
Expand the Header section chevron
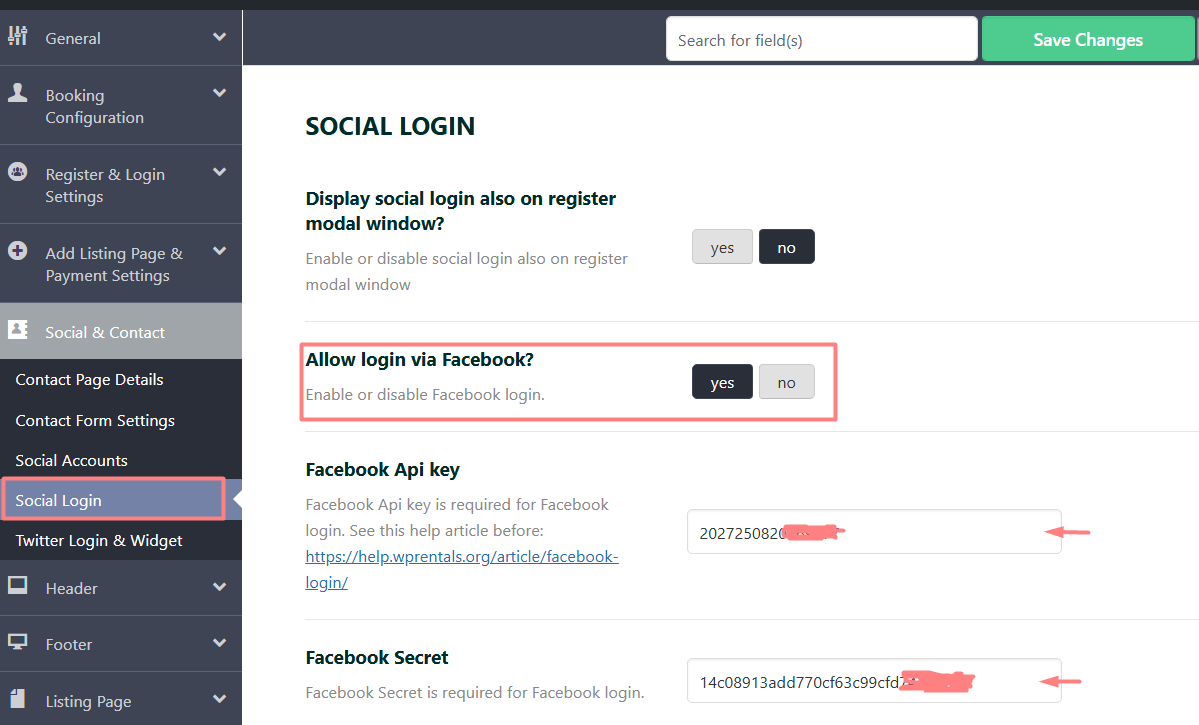(x=219, y=587)
